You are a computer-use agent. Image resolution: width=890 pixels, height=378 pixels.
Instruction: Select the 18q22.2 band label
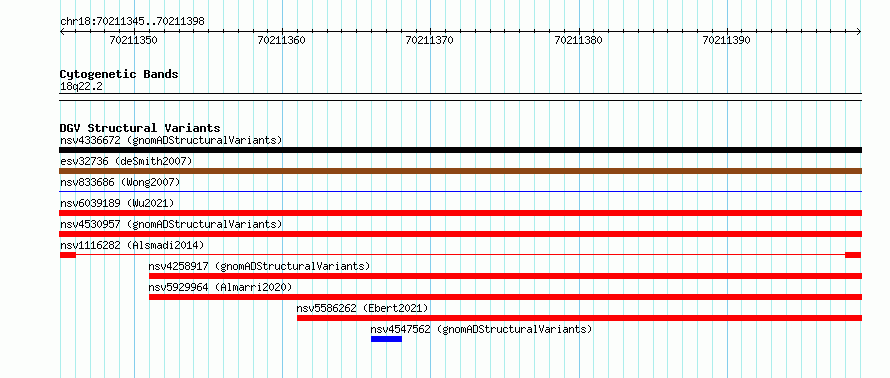pos(81,87)
